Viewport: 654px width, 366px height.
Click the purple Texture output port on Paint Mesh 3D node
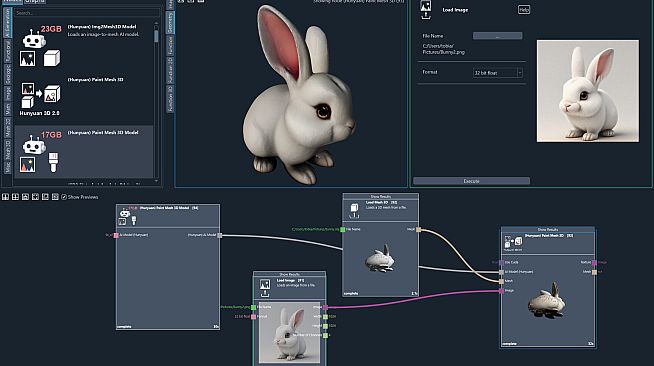click(x=594, y=263)
